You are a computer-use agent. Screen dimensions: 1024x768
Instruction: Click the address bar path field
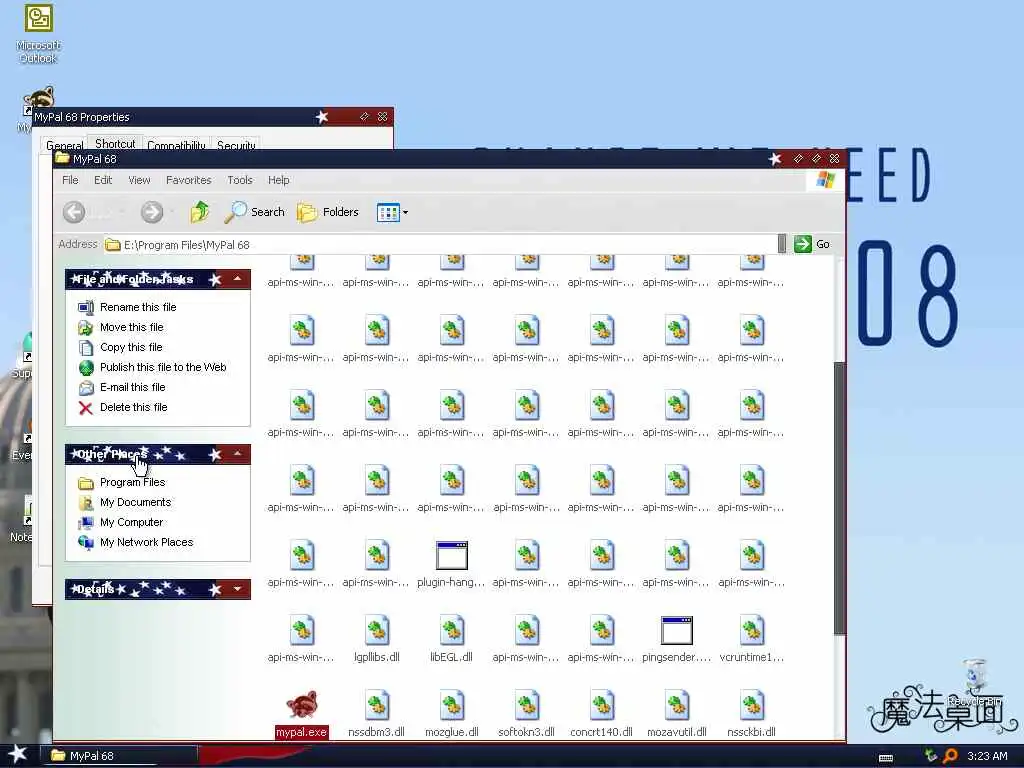pyautogui.click(x=441, y=245)
